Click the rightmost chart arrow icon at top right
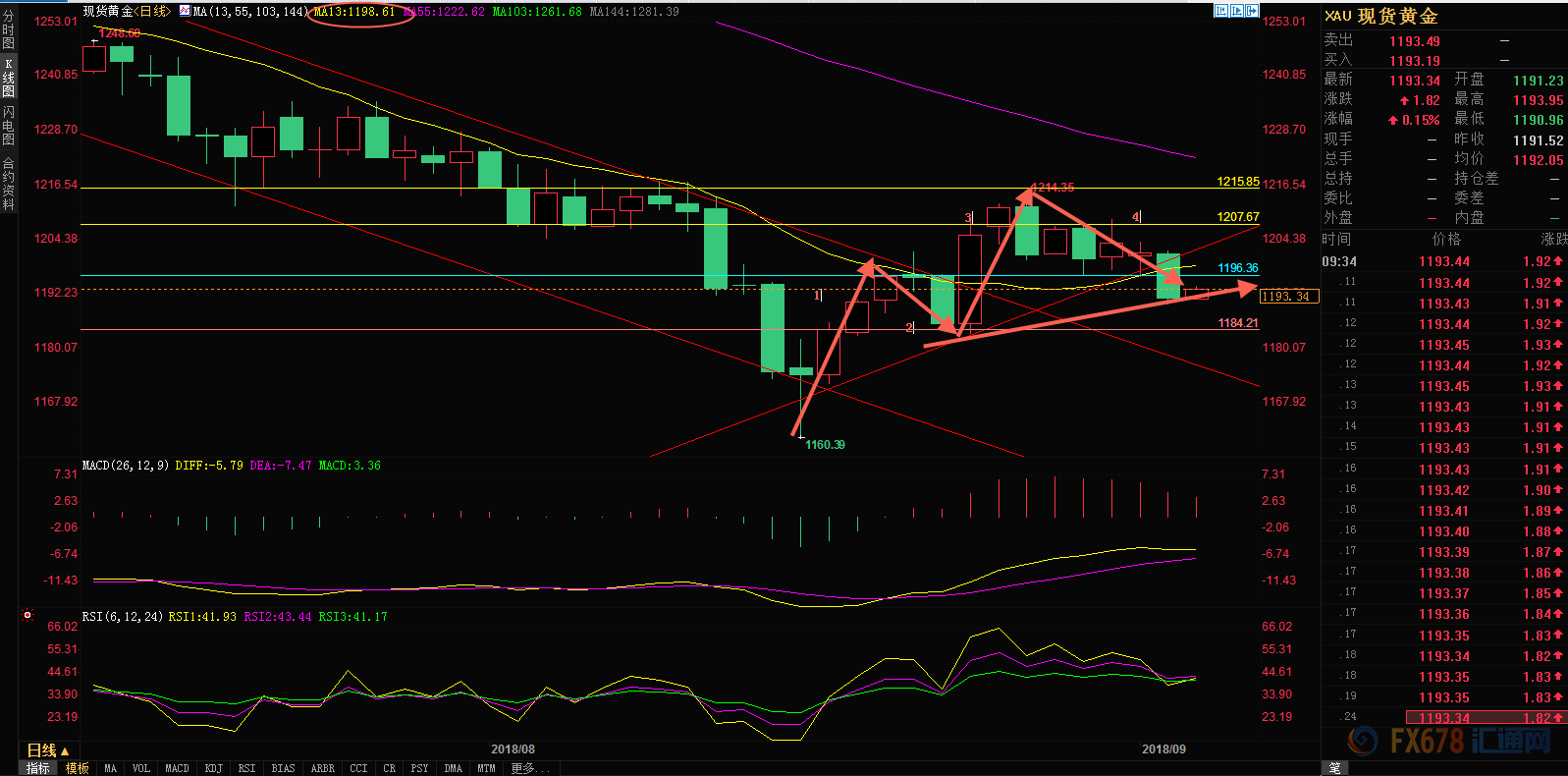 (x=1252, y=11)
